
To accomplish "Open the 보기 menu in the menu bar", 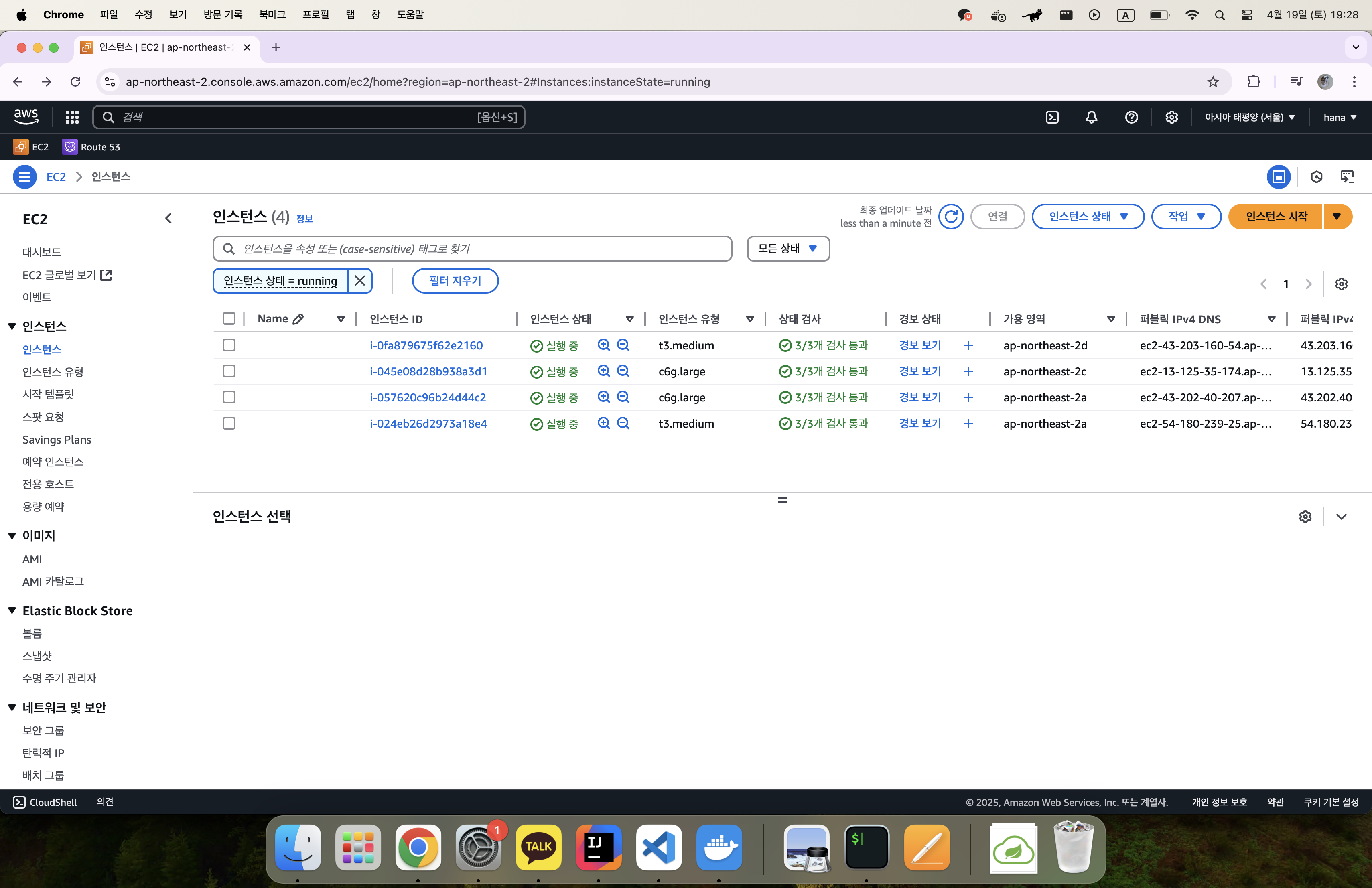I will click(178, 15).
